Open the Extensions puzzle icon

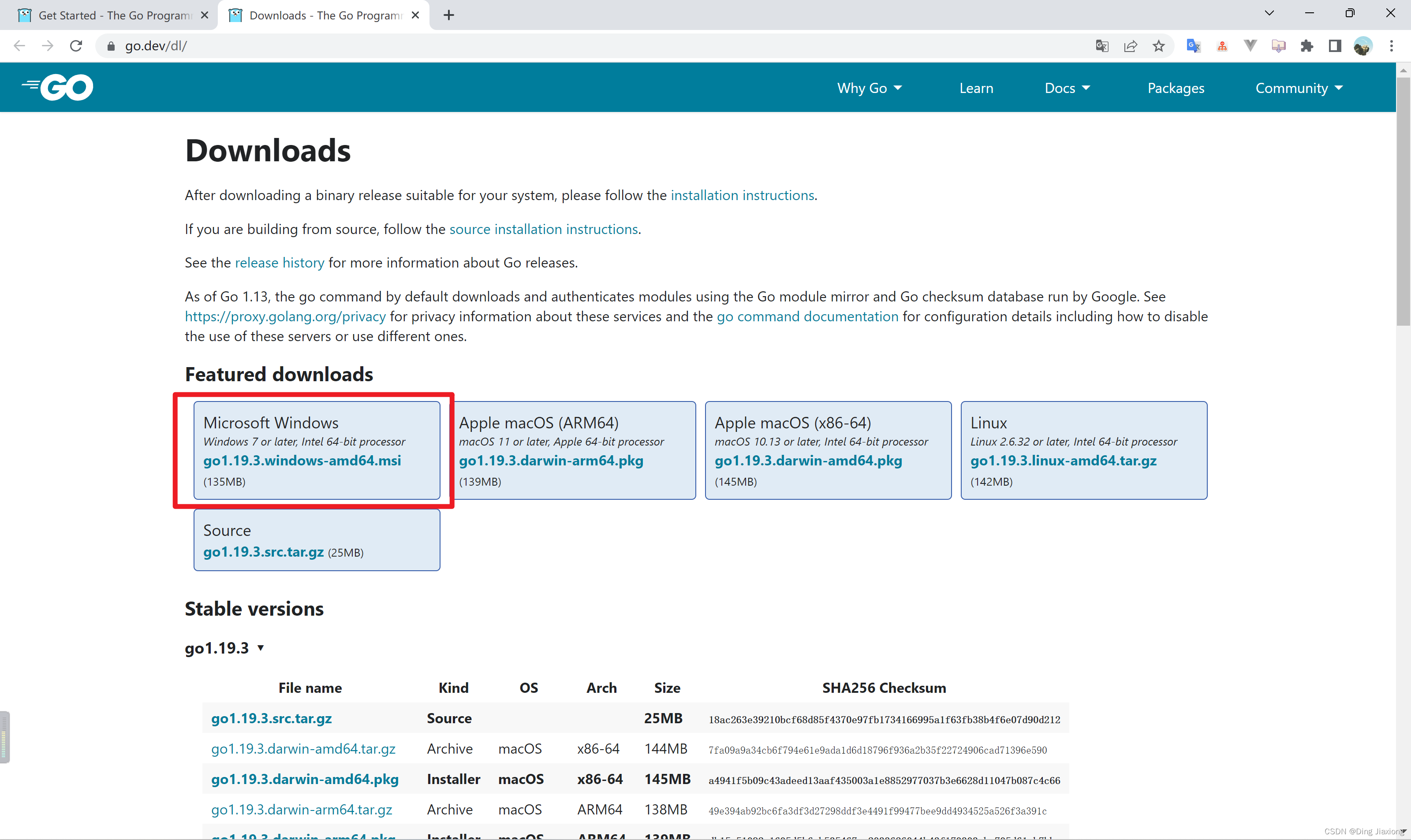click(x=1307, y=46)
